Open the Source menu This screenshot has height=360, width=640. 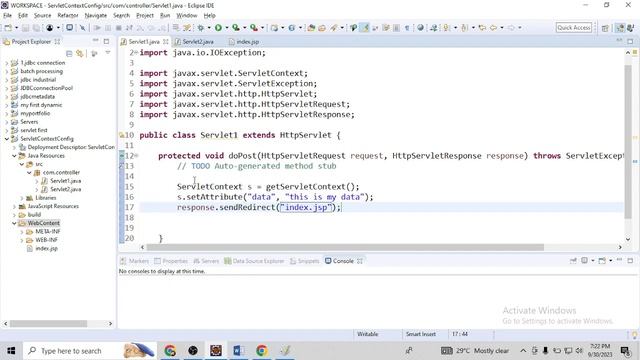click(42, 16)
